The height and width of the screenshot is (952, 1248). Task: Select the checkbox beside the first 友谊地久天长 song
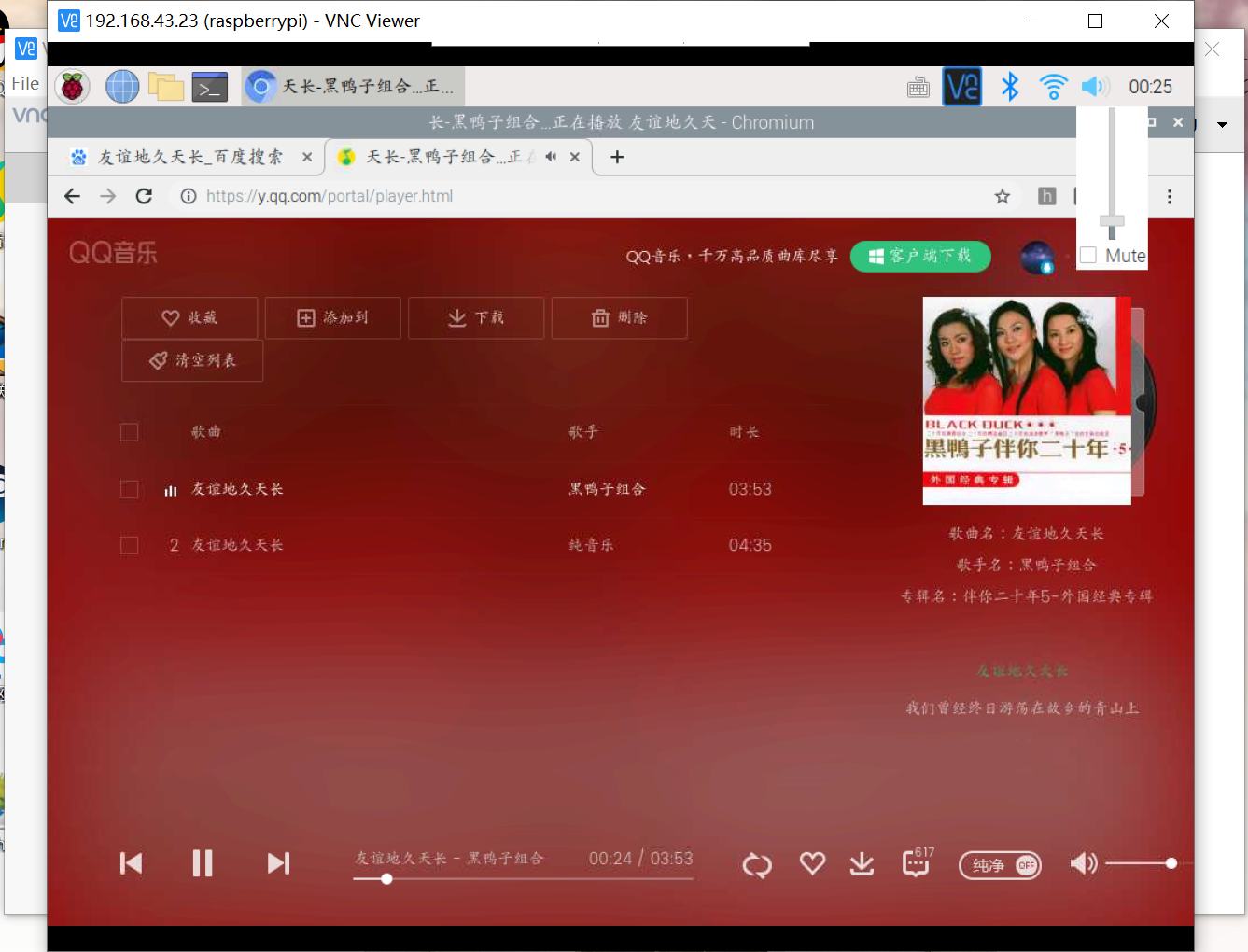point(129,488)
